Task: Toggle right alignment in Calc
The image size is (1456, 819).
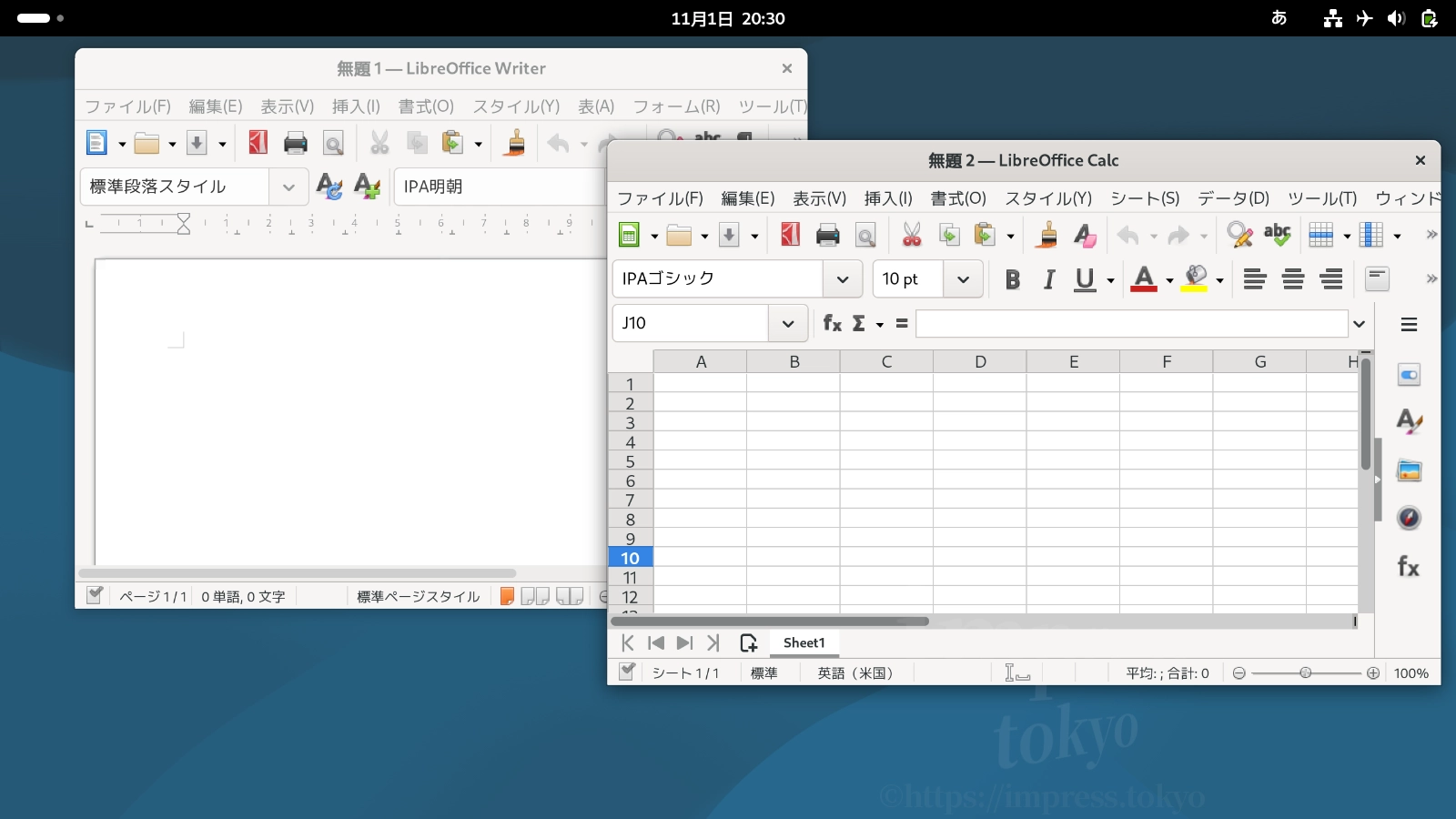Action: click(x=1331, y=279)
